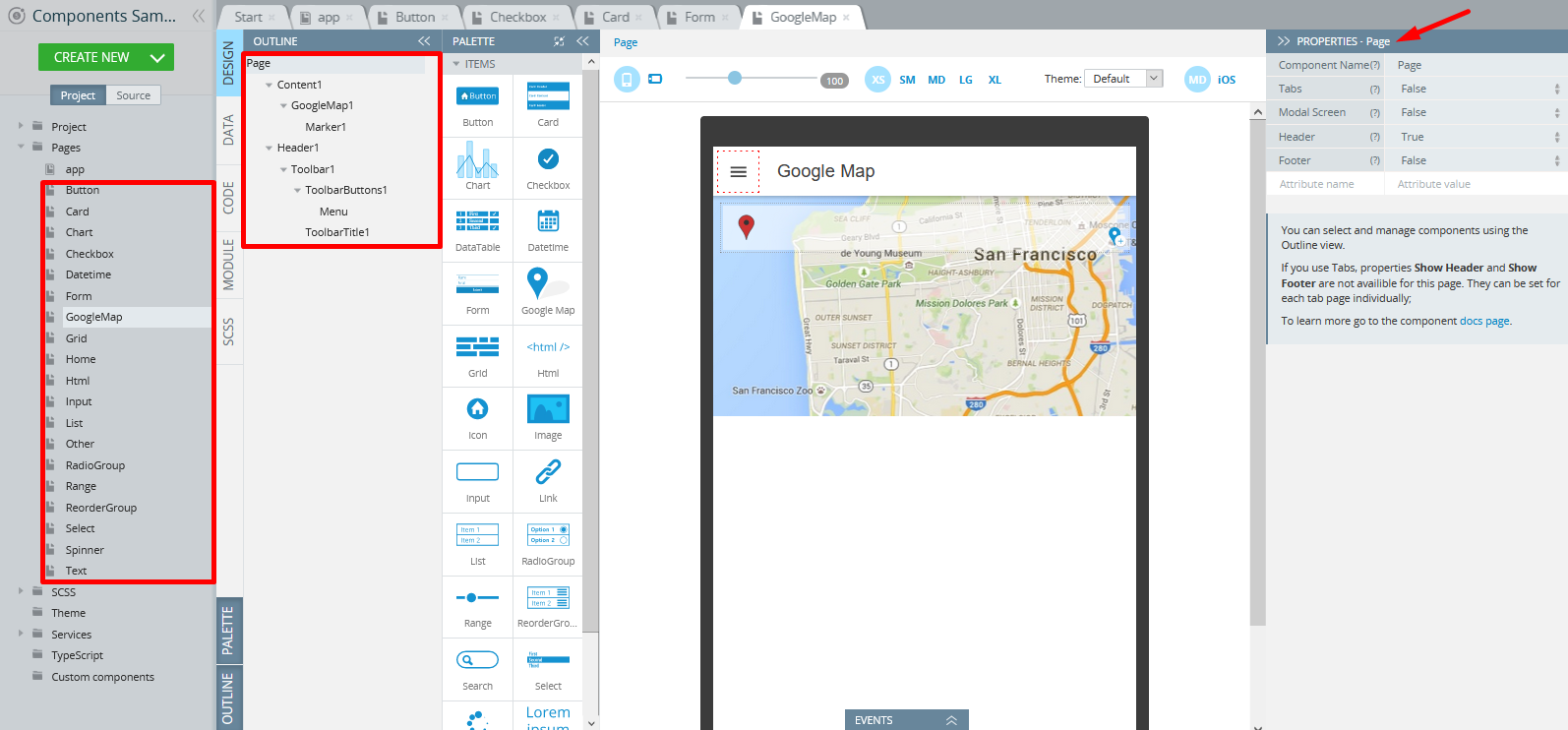Open the Theme dropdown
This screenshot has width=1568, height=730.
tap(1123, 79)
